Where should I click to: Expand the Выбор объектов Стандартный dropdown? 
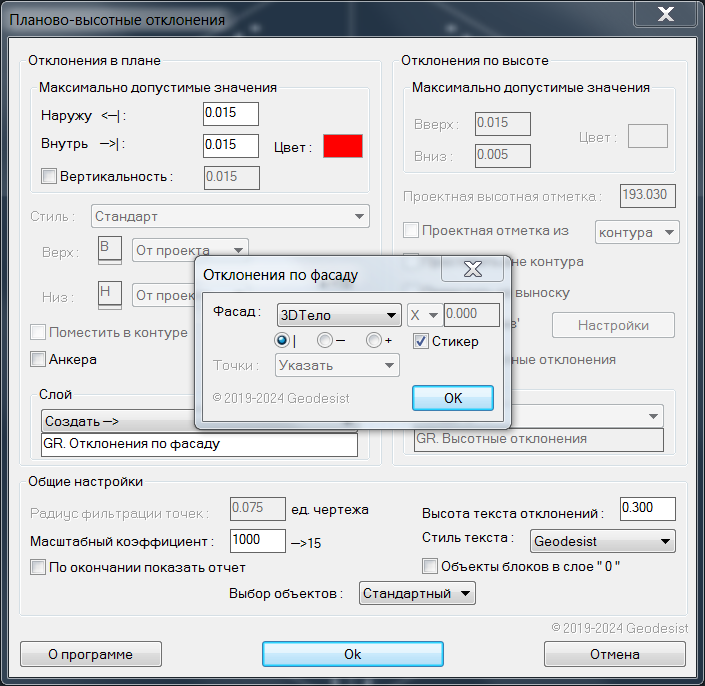(x=416, y=594)
